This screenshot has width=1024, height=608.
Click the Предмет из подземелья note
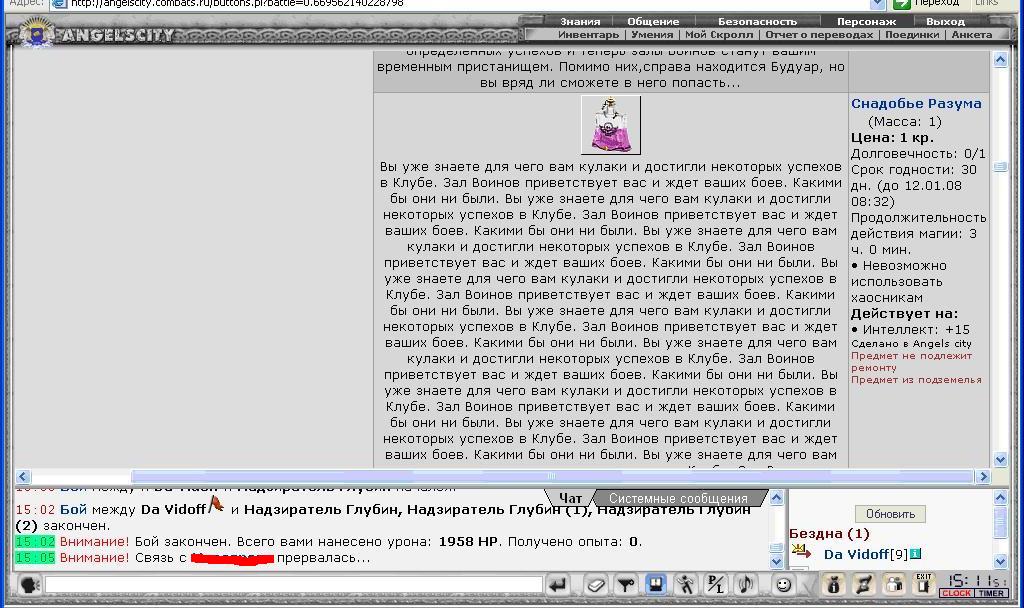pos(916,379)
